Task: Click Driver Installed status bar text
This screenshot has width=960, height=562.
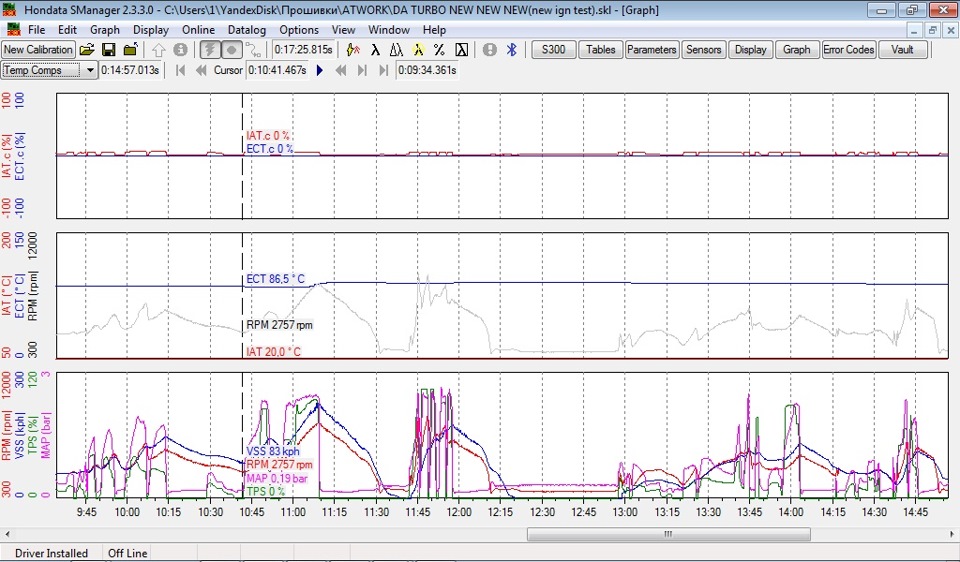Action: click(51, 553)
